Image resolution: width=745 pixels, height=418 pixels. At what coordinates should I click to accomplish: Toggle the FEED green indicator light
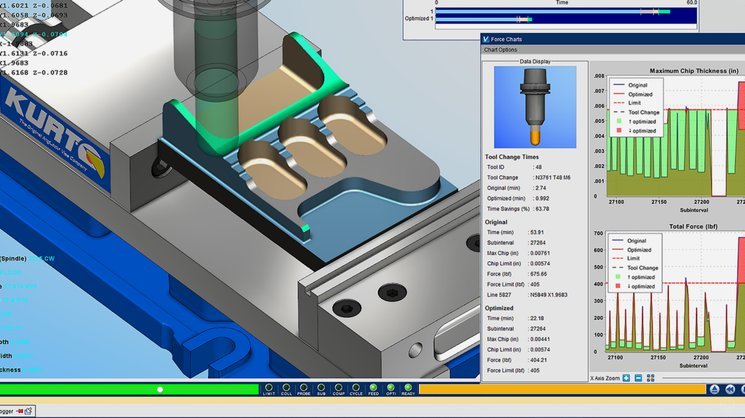(373, 388)
